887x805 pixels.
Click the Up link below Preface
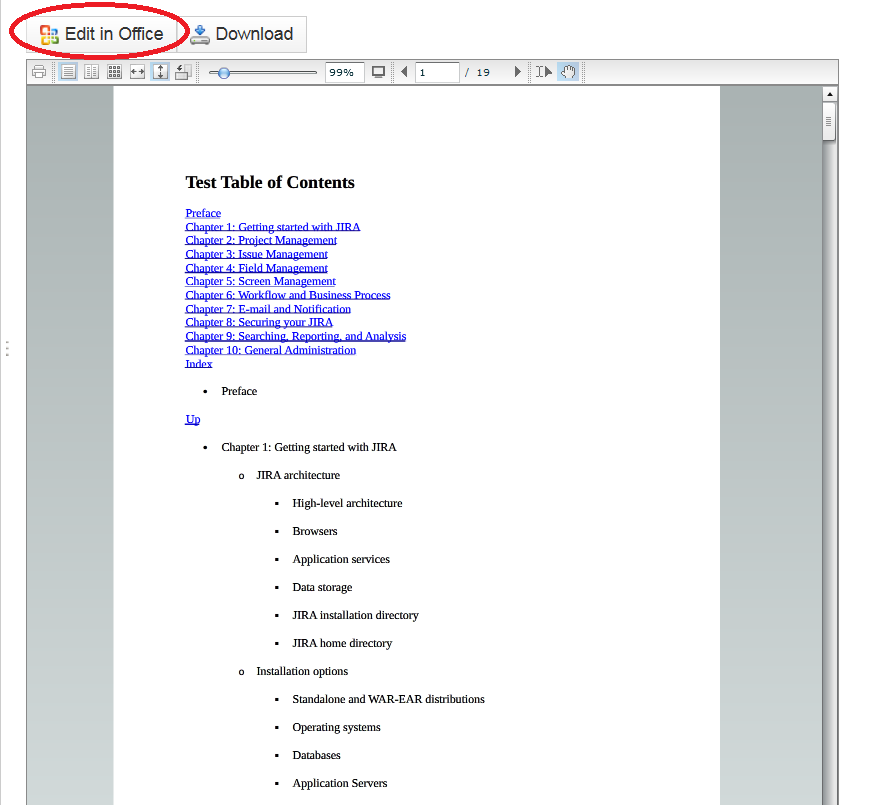[192, 419]
